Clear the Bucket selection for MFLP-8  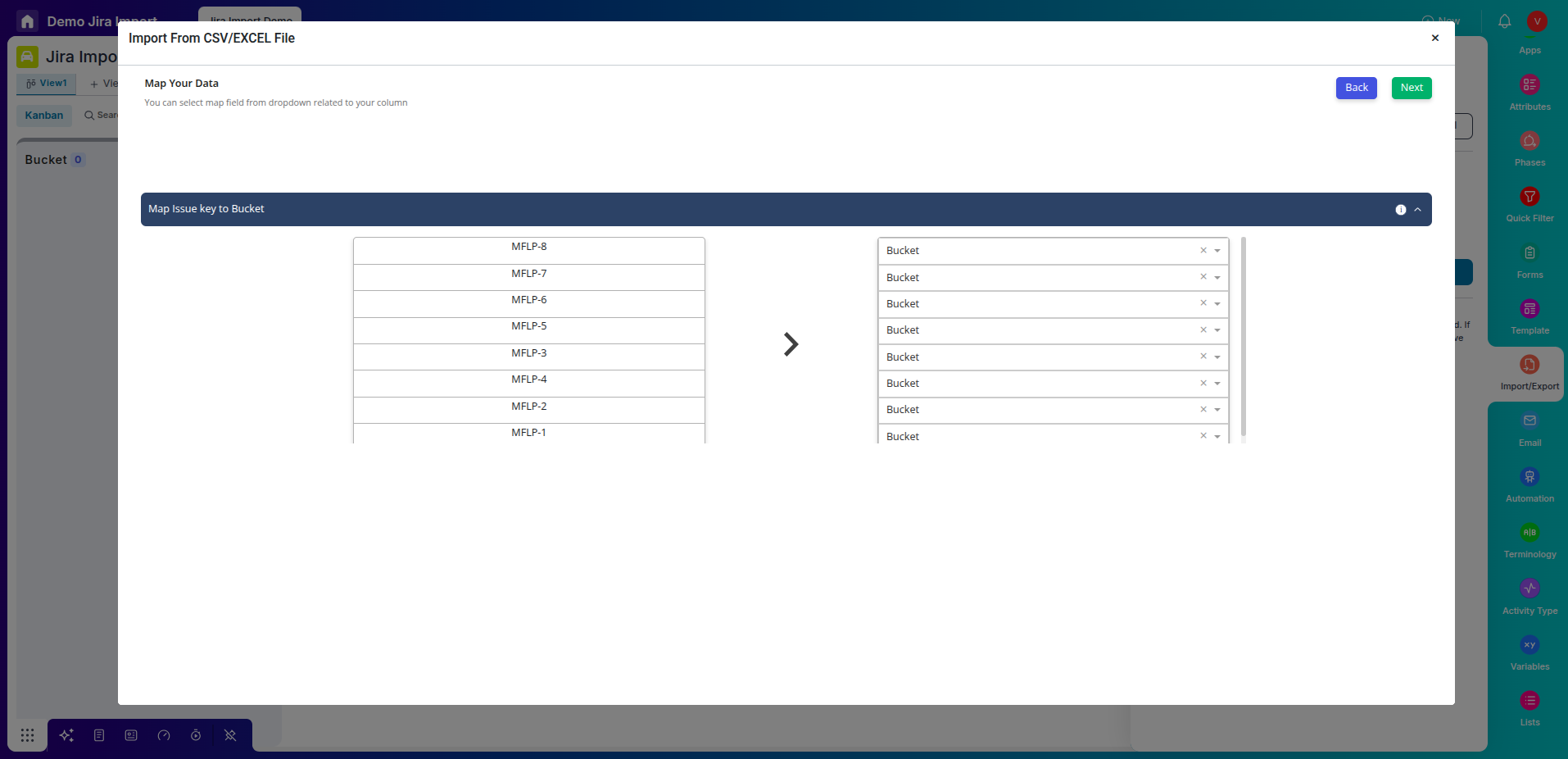click(x=1203, y=251)
